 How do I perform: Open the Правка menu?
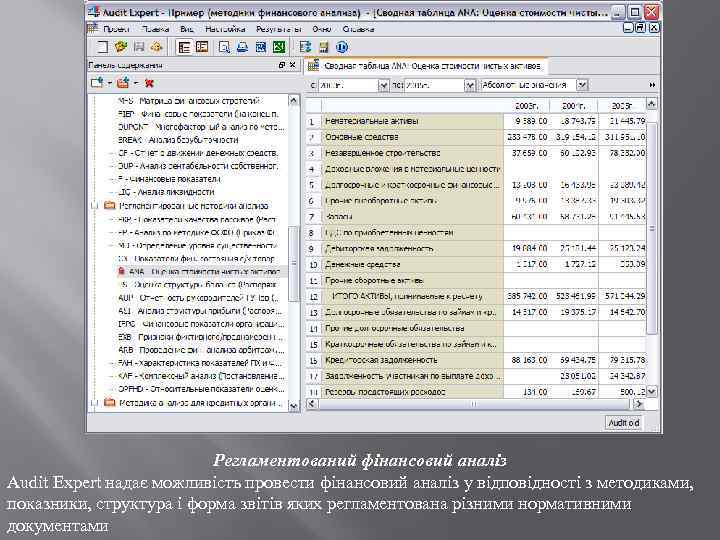click(155, 29)
